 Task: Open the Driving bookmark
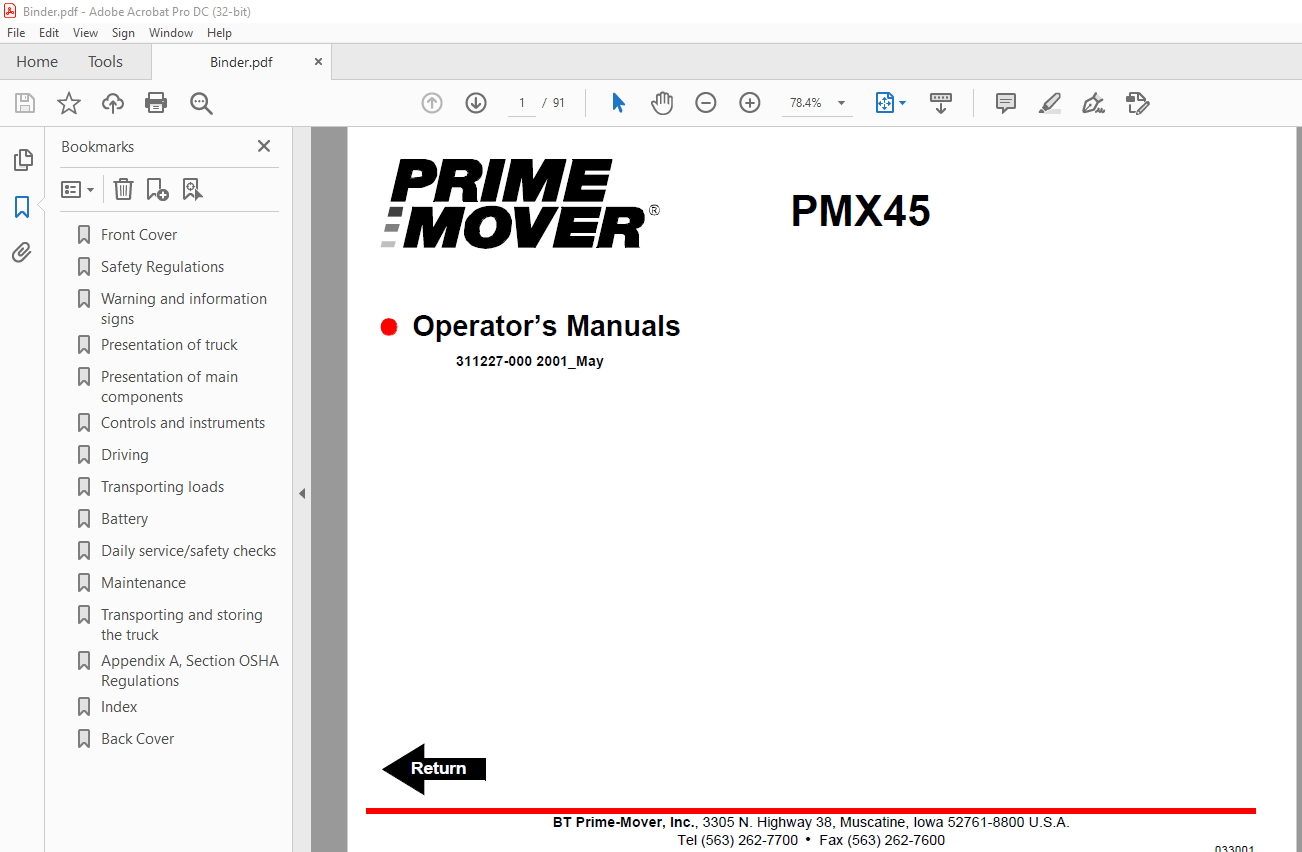point(124,455)
